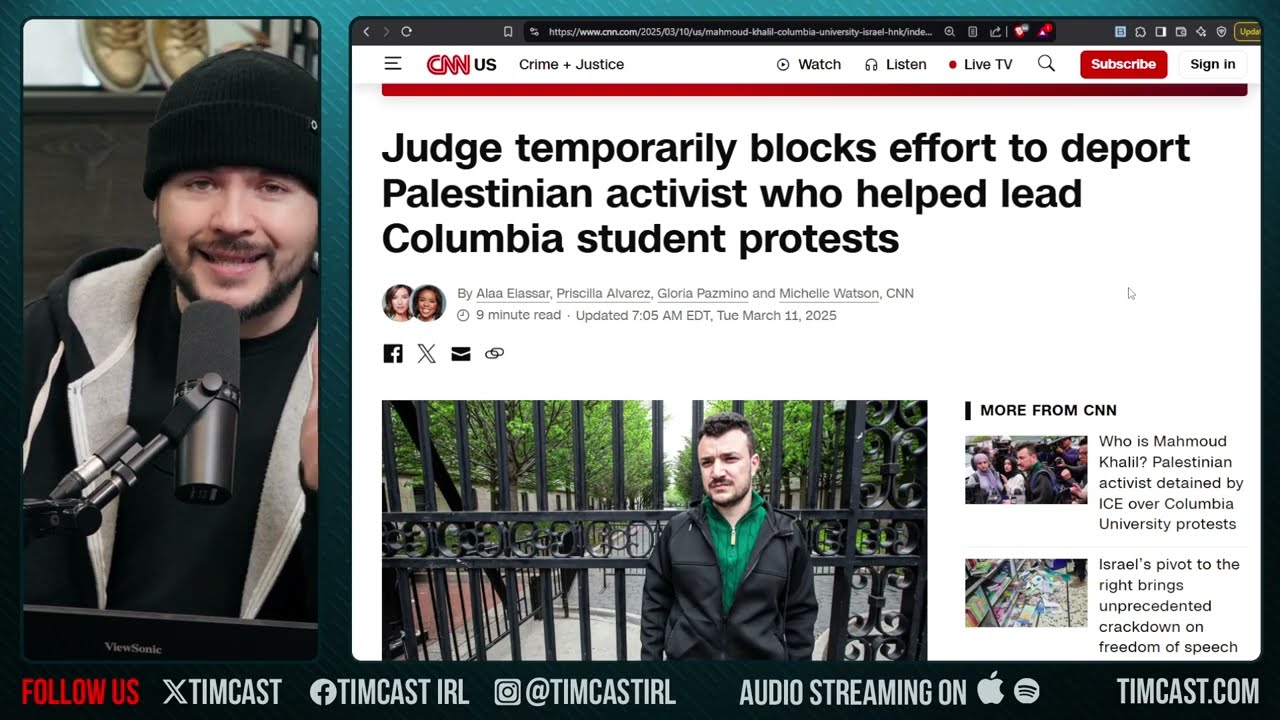Click the Watch option
The height and width of the screenshot is (720, 1280).
point(809,64)
